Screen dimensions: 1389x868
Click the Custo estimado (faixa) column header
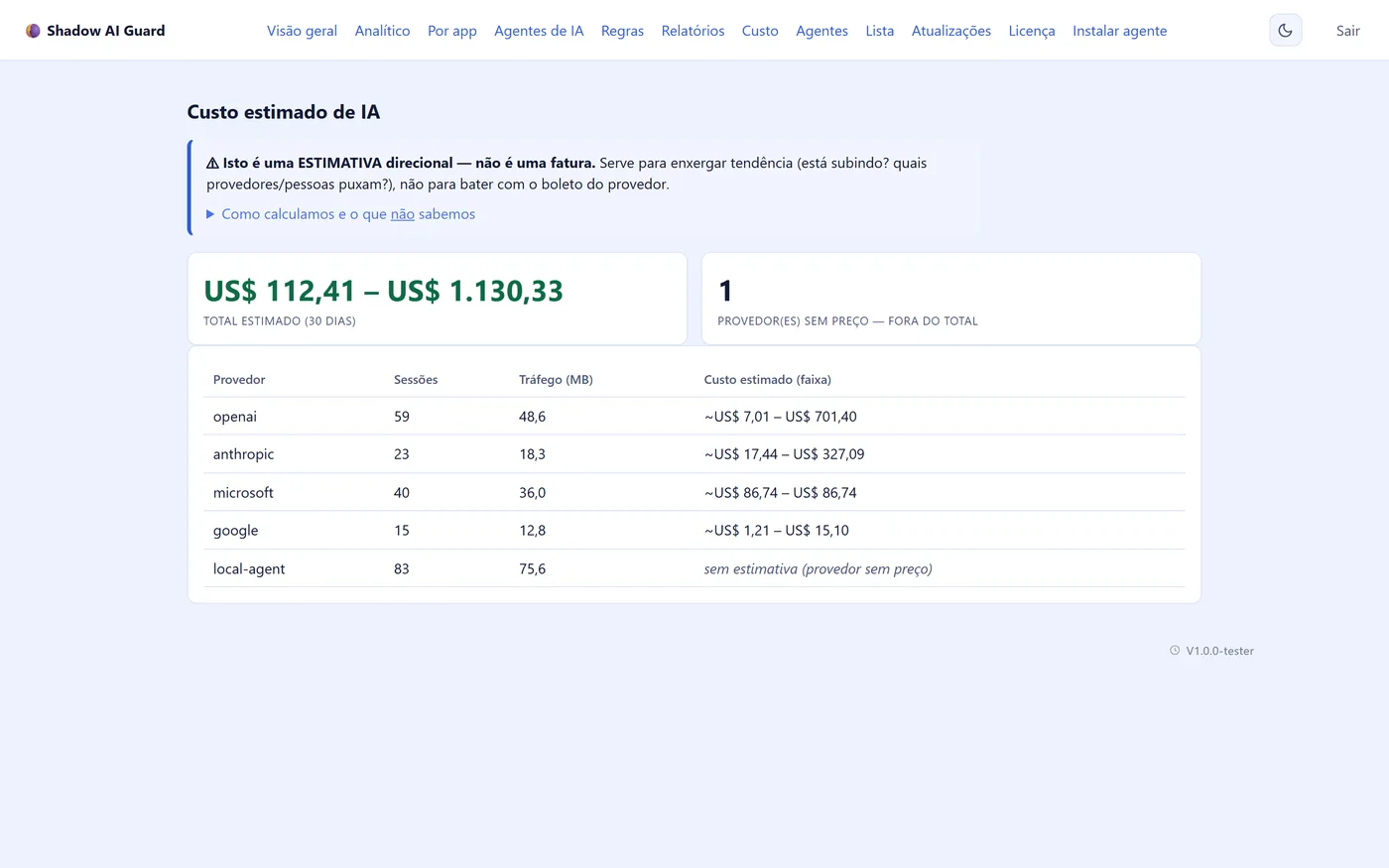(x=768, y=380)
